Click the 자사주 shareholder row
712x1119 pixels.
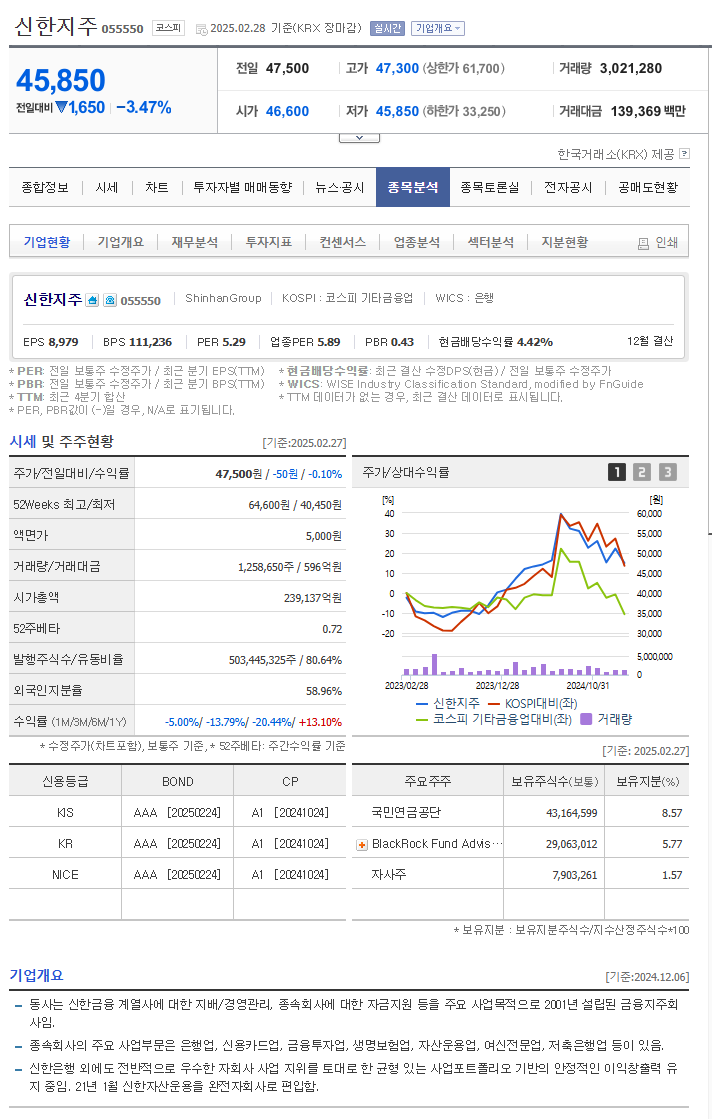[x=520, y=874]
